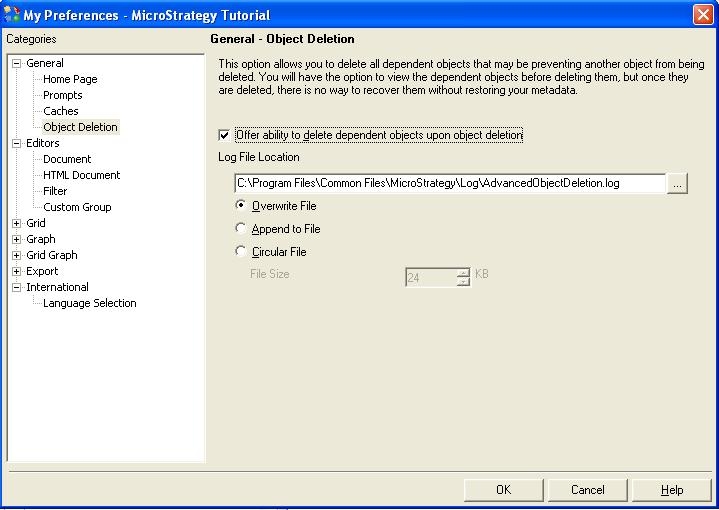The height and width of the screenshot is (510, 719).
Task: Expand the Export category node
Action: click(16, 271)
